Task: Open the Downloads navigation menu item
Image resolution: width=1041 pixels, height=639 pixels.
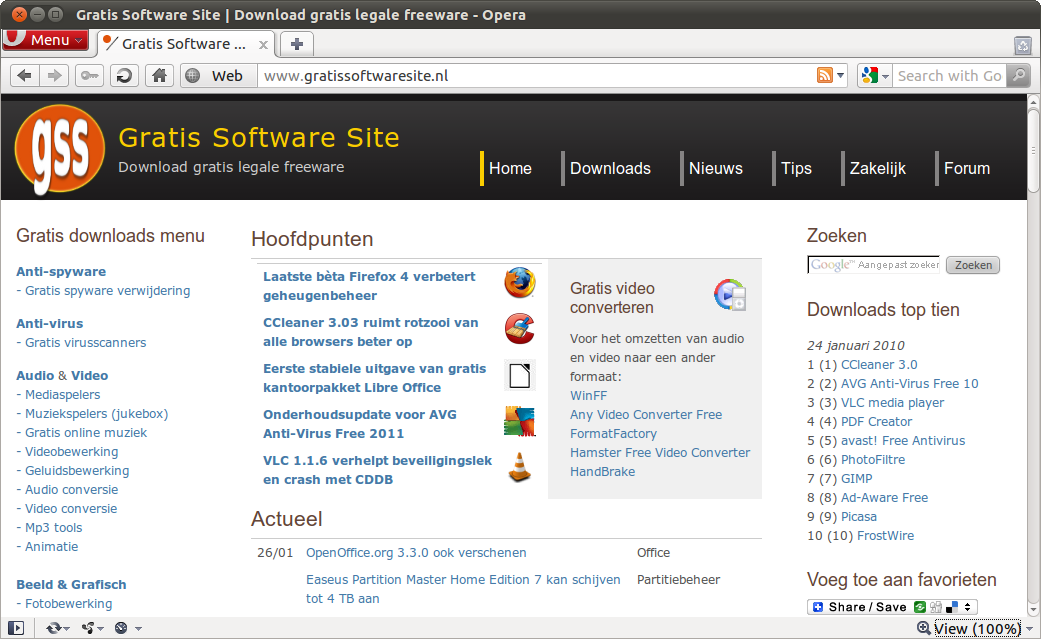Action: [x=610, y=168]
